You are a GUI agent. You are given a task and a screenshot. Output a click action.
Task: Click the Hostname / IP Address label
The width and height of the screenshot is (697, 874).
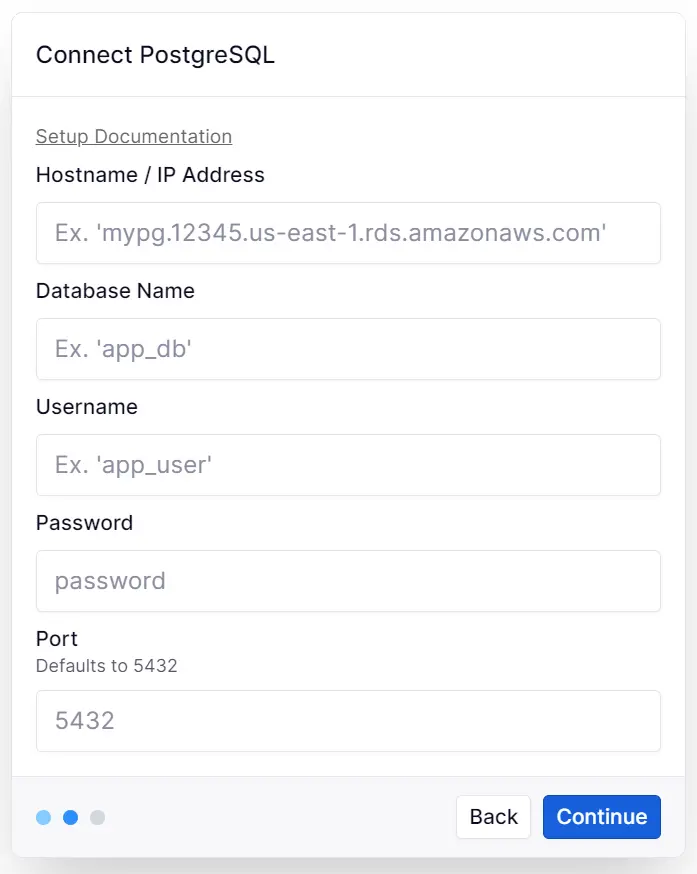pos(150,175)
